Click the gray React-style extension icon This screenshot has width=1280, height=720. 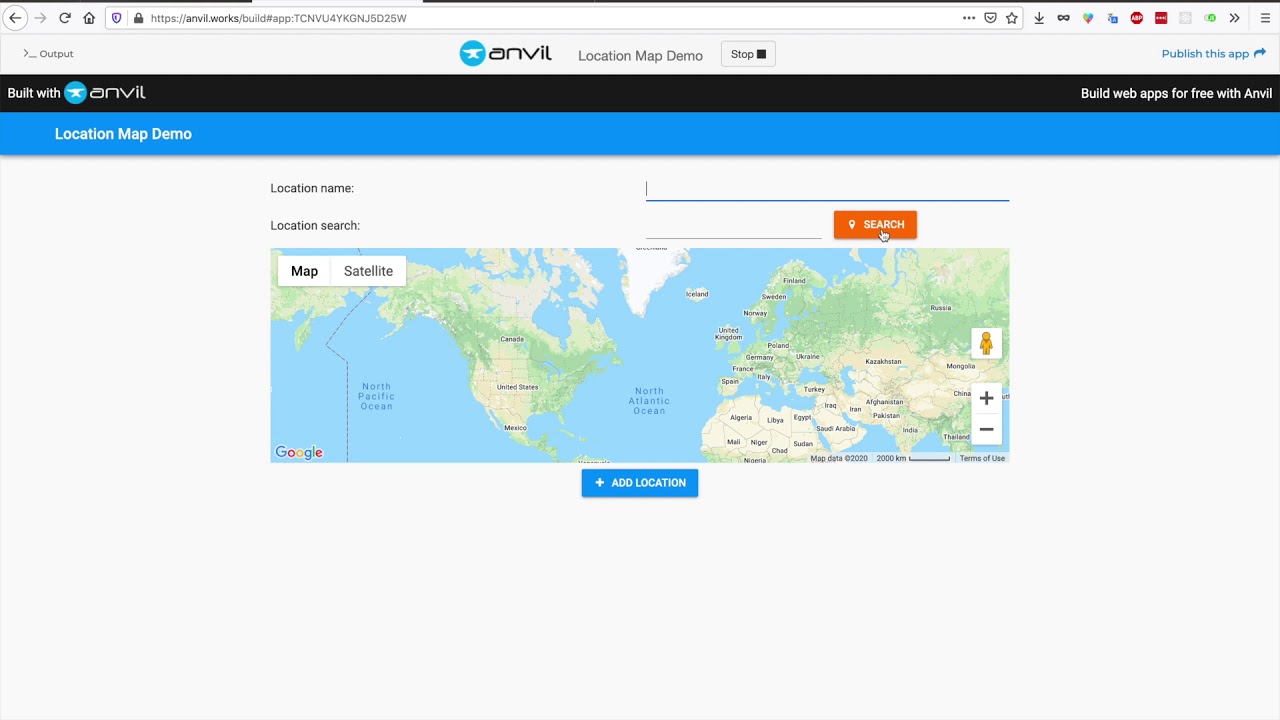click(1186, 18)
